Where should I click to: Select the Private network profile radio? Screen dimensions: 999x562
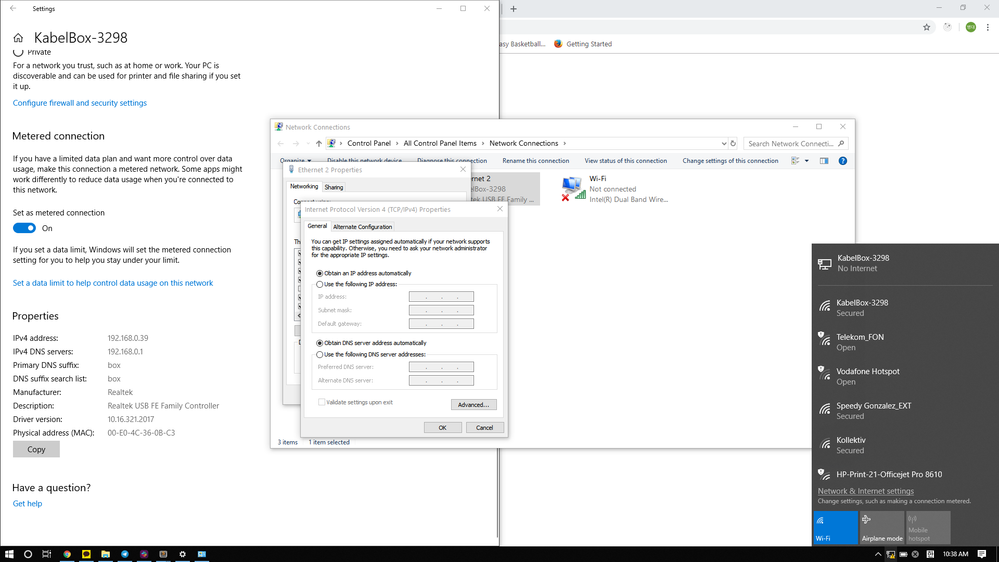click(18, 52)
